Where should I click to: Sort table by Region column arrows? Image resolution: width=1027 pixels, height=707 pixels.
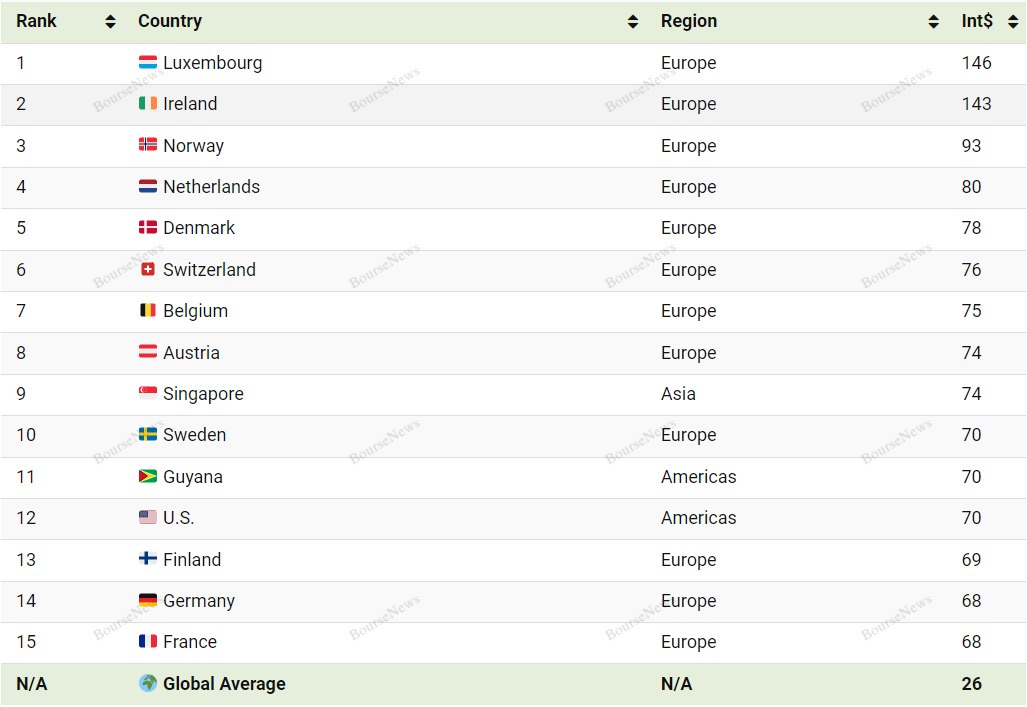tap(933, 22)
